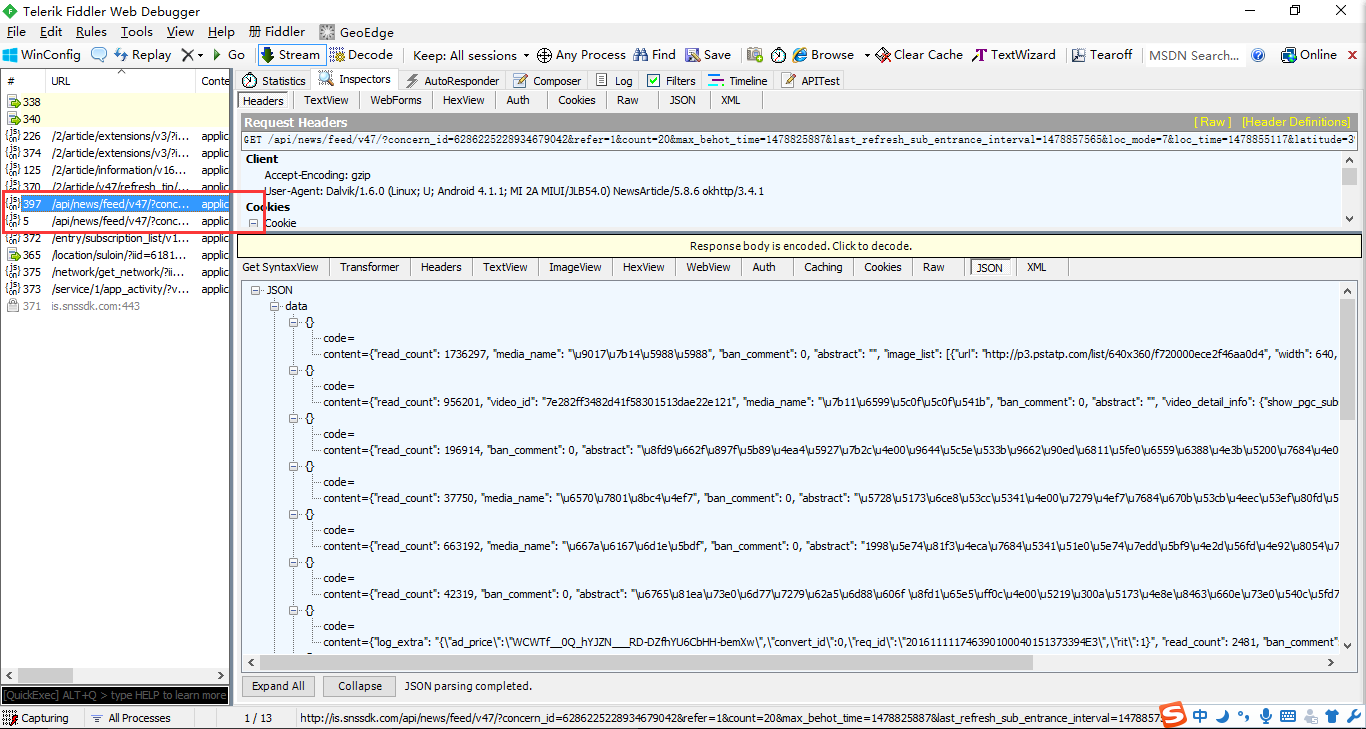Toggle Stream mode on toolbar
1366x729 pixels.
[x=290, y=54]
